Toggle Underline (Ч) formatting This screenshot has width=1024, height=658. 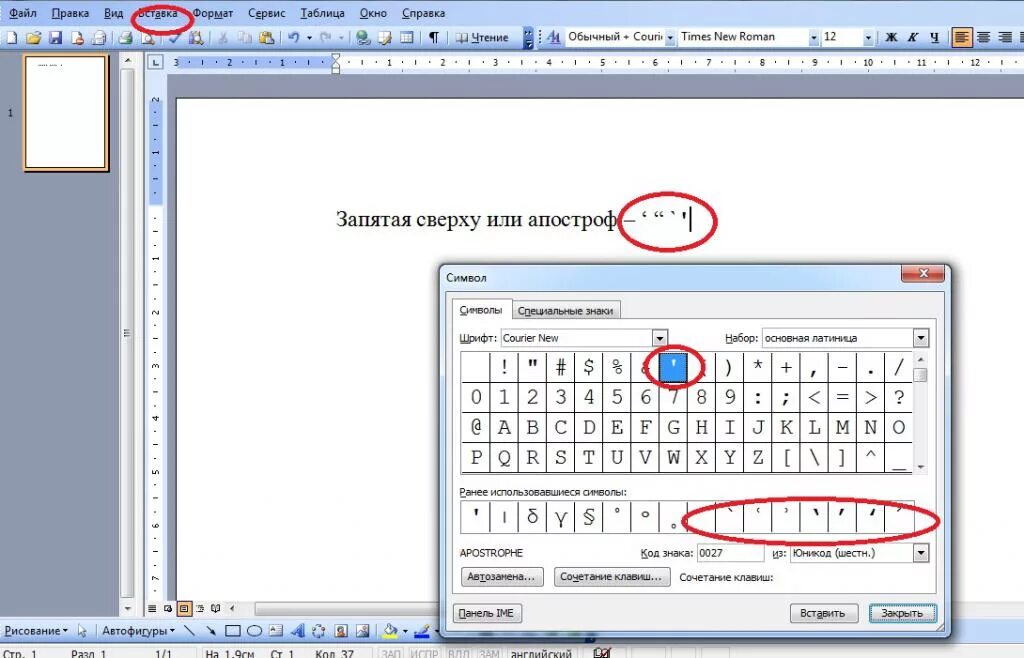(935, 38)
